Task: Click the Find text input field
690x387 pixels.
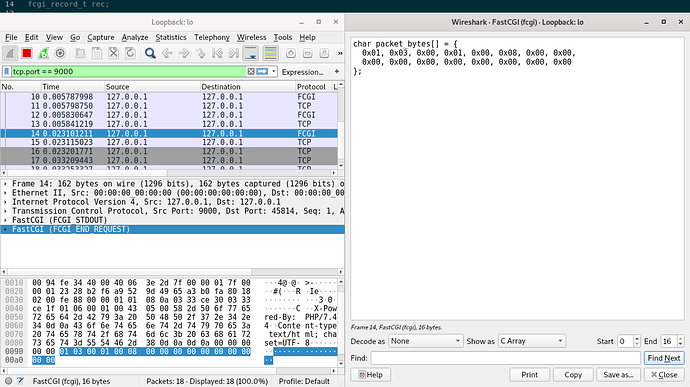Action: coord(506,358)
